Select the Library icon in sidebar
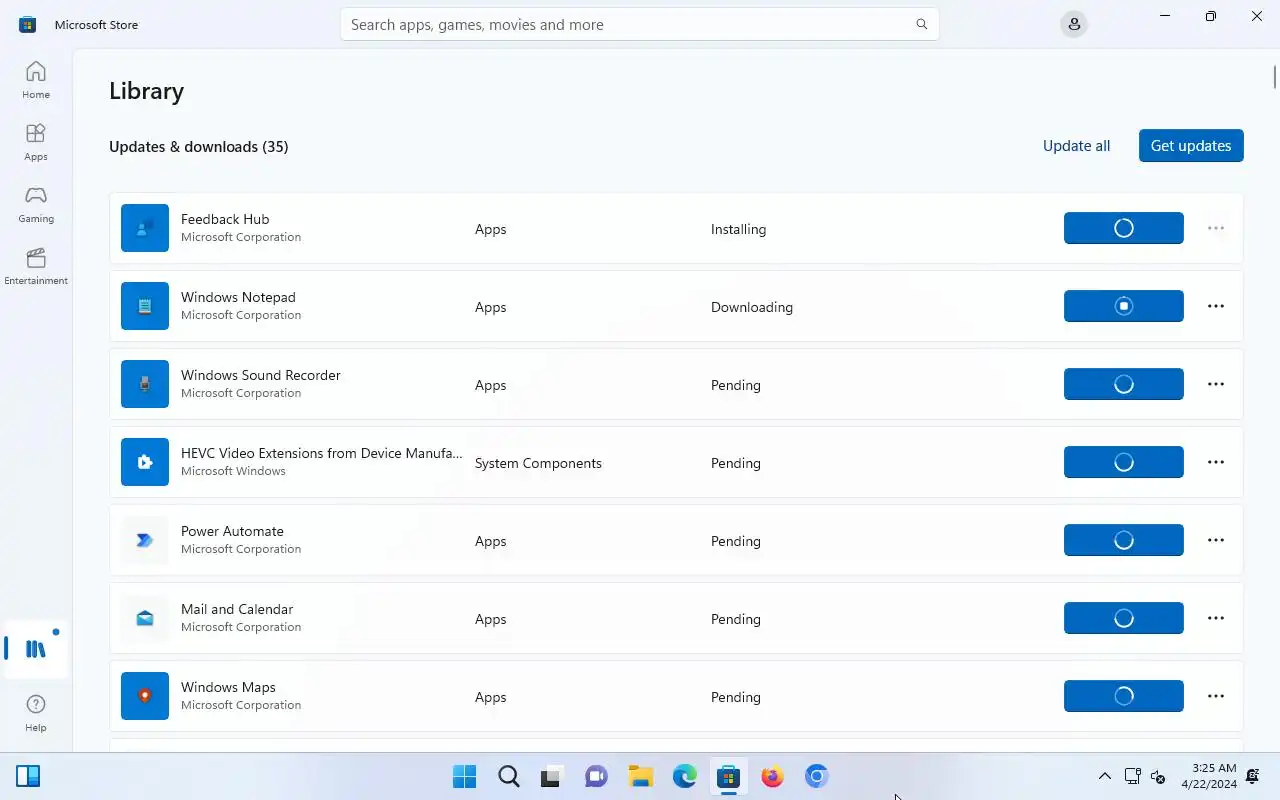The height and width of the screenshot is (800, 1280). pyautogui.click(x=36, y=649)
